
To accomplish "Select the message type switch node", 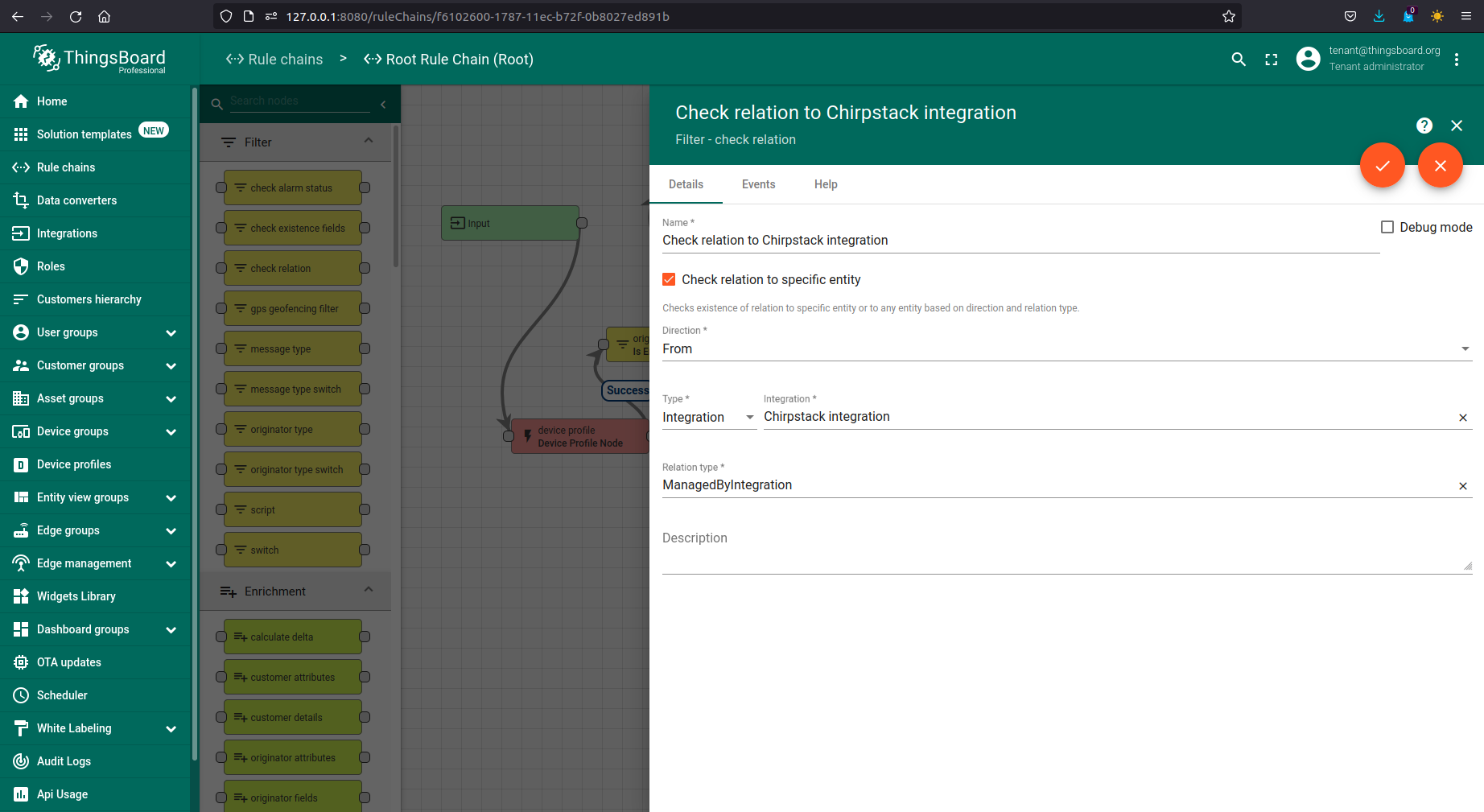I will 293,389.
